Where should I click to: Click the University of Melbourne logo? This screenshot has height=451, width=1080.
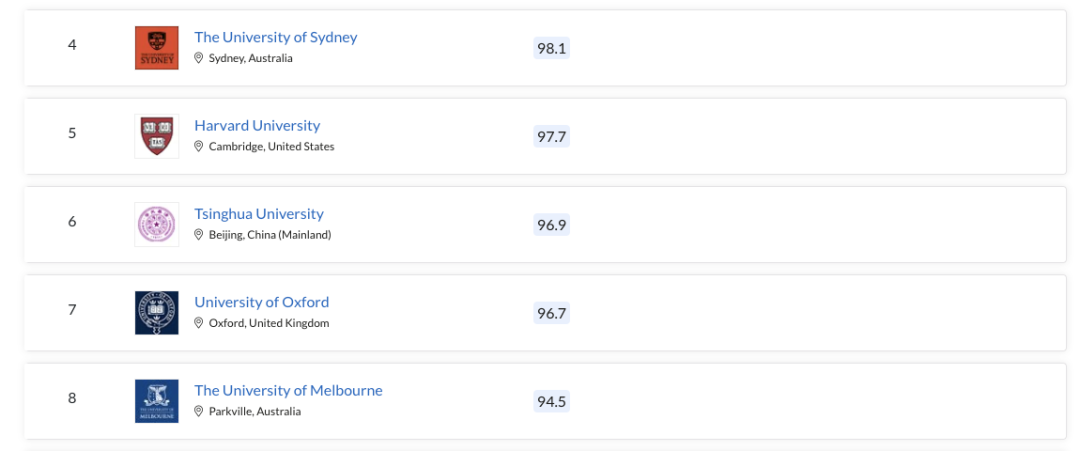point(156,401)
